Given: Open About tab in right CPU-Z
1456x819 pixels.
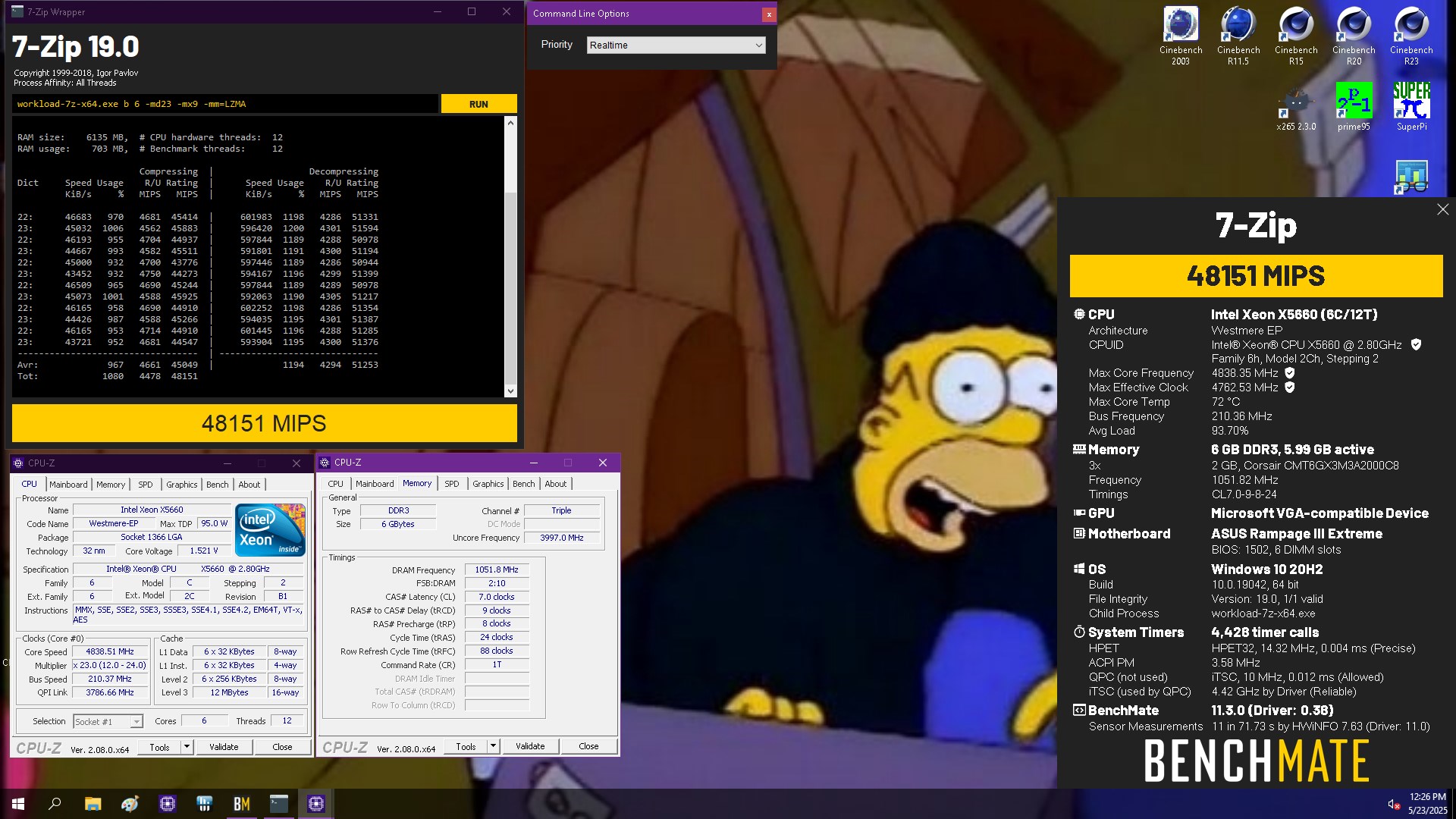Looking at the screenshot, I should point(556,484).
